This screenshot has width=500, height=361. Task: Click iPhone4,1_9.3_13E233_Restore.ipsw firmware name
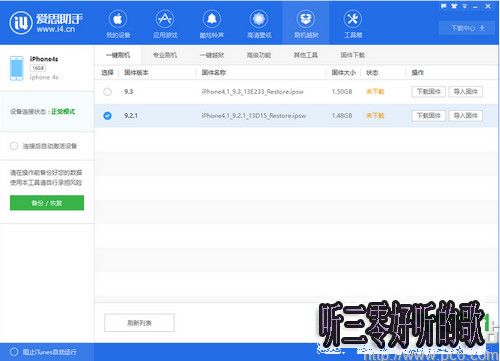[x=252, y=92]
